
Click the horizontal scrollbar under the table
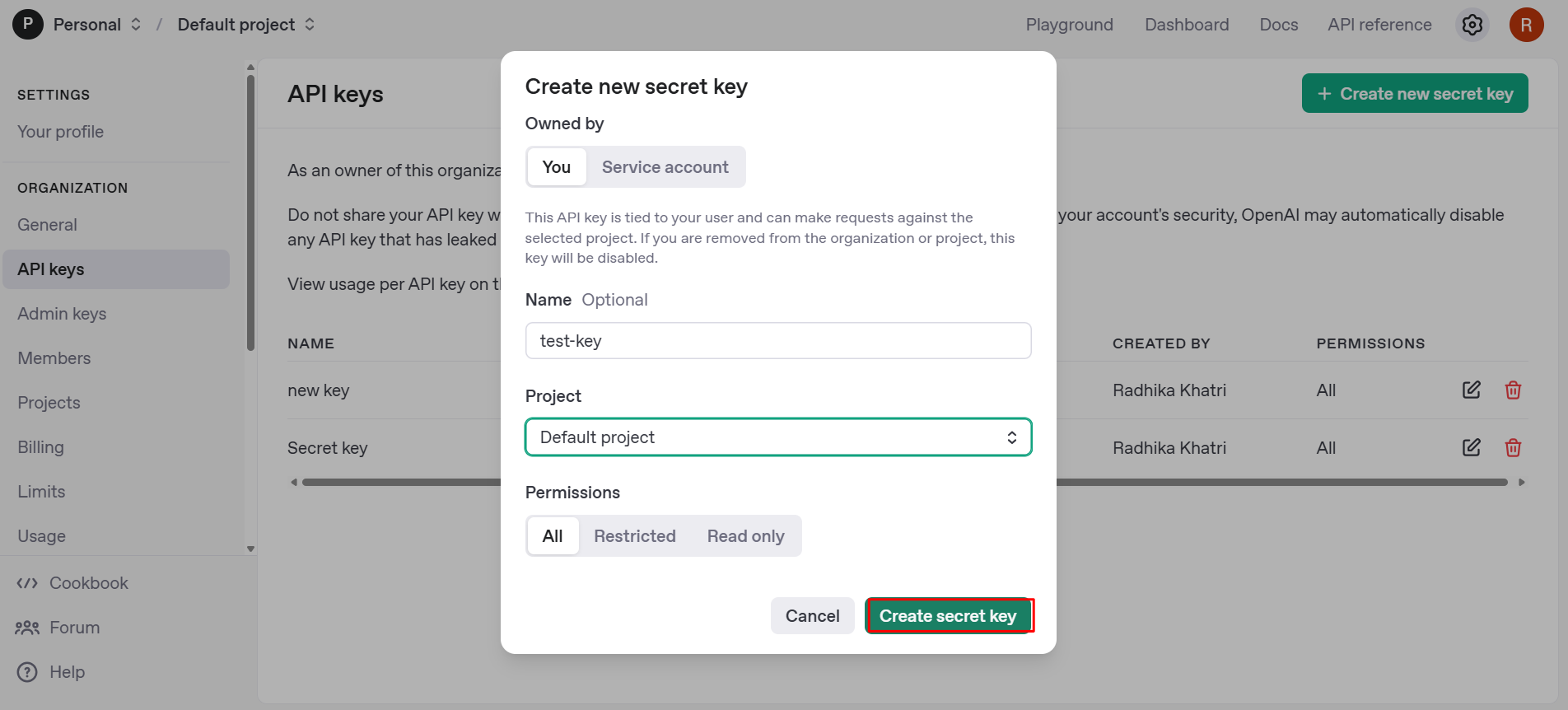tap(1276, 483)
